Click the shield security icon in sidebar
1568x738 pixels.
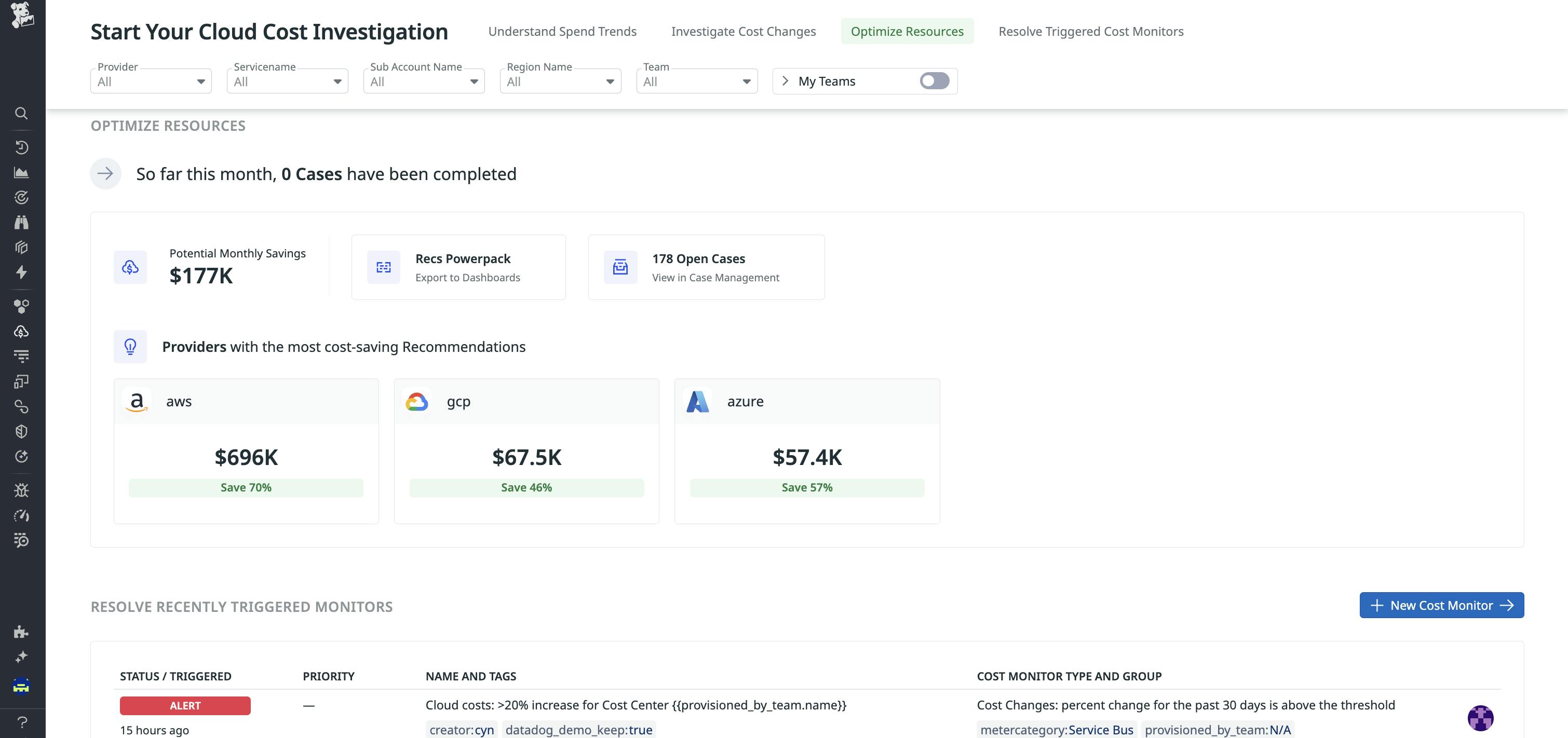click(21, 431)
